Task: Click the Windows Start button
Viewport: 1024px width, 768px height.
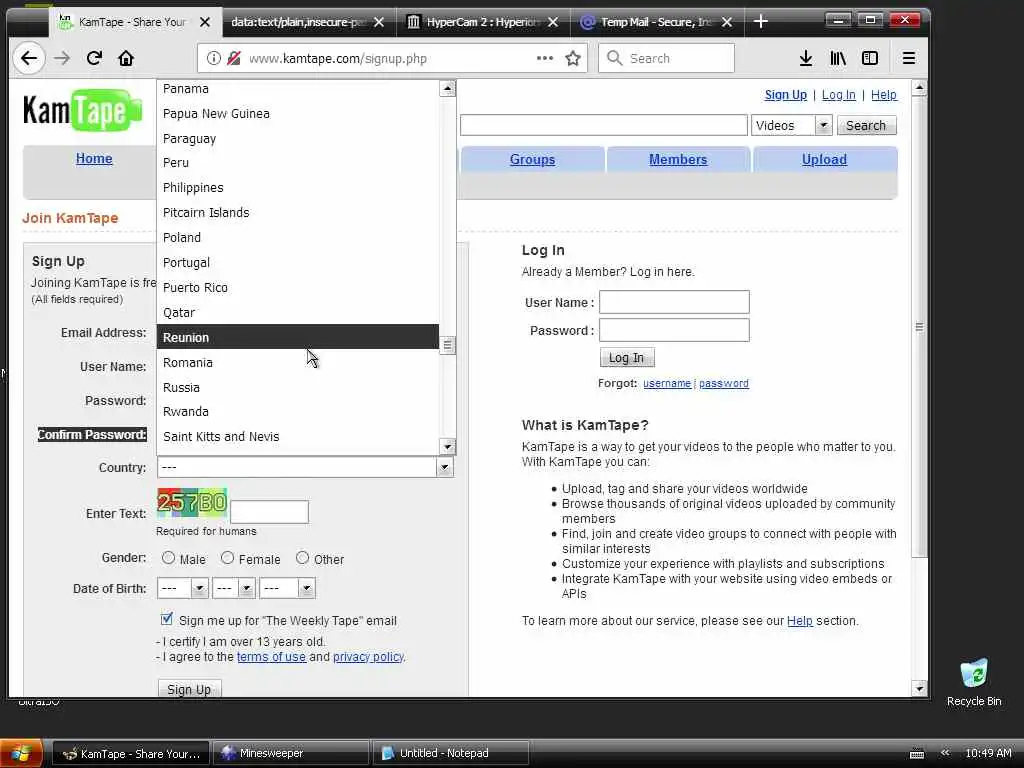Action: click(x=21, y=753)
